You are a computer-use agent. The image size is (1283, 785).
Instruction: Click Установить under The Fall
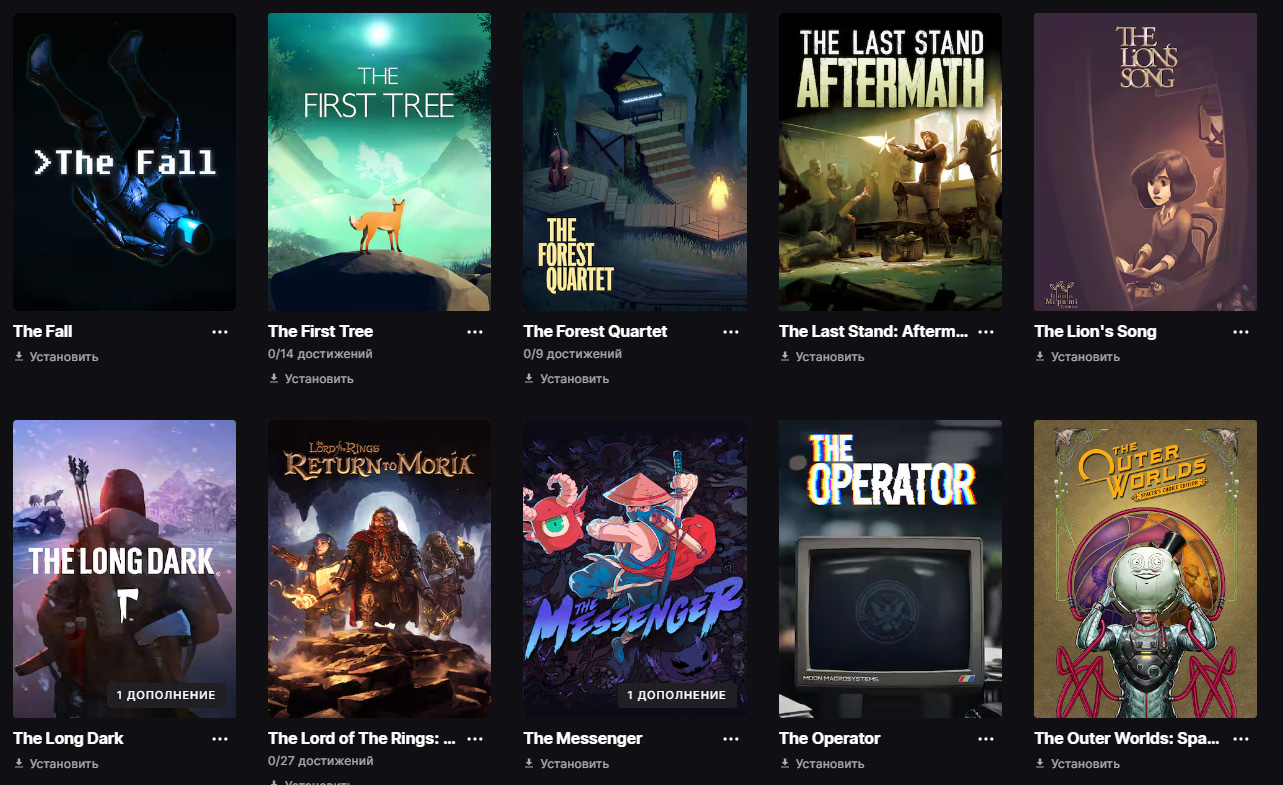point(56,357)
